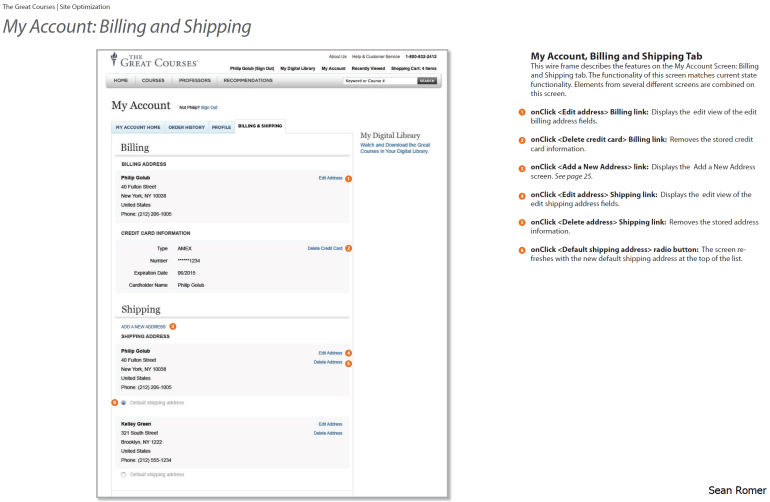770x502 pixels.
Task: Open the Professors navigation menu item
Action: [194, 80]
